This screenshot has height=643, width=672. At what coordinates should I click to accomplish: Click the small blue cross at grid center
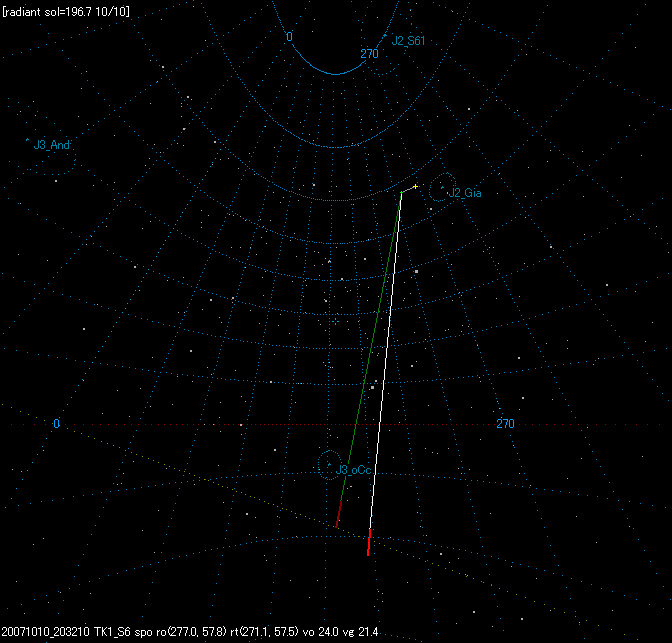pos(335,321)
